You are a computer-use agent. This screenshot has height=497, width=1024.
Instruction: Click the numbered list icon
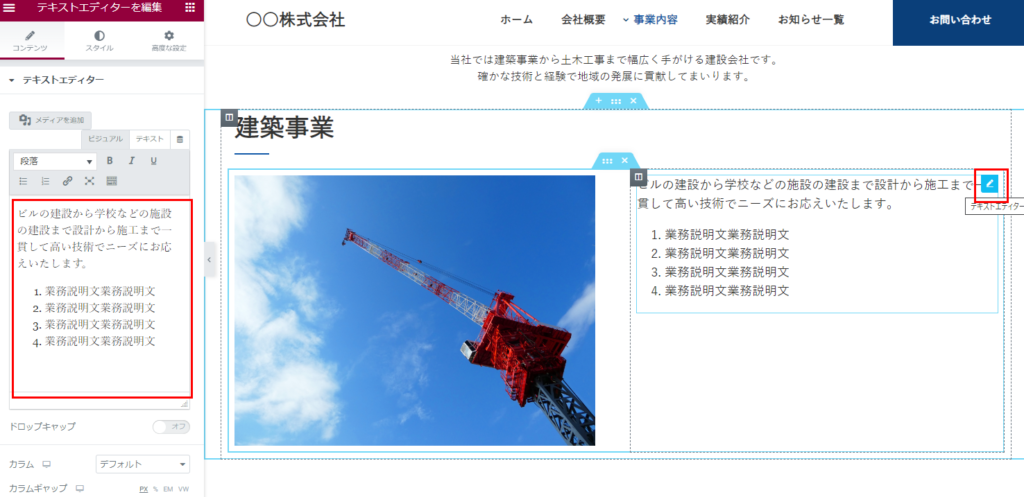point(45,181)
